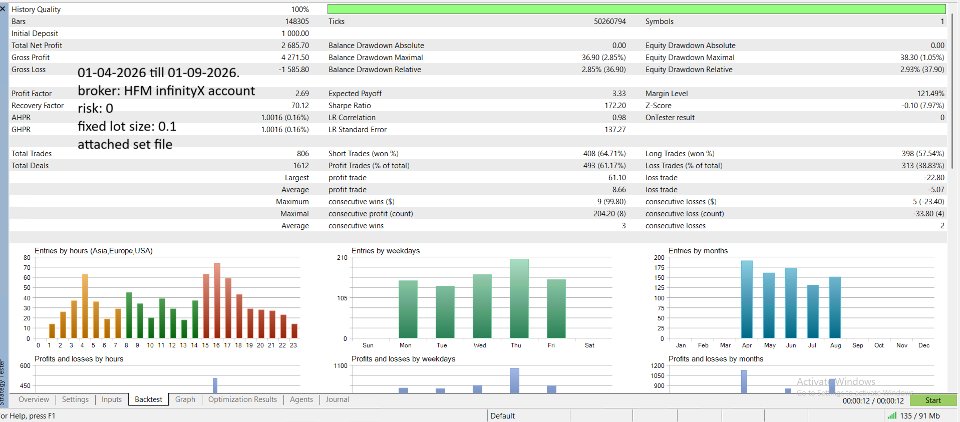
Task: Click Short Trades value 408 (64.71%)
Action: 606,154
